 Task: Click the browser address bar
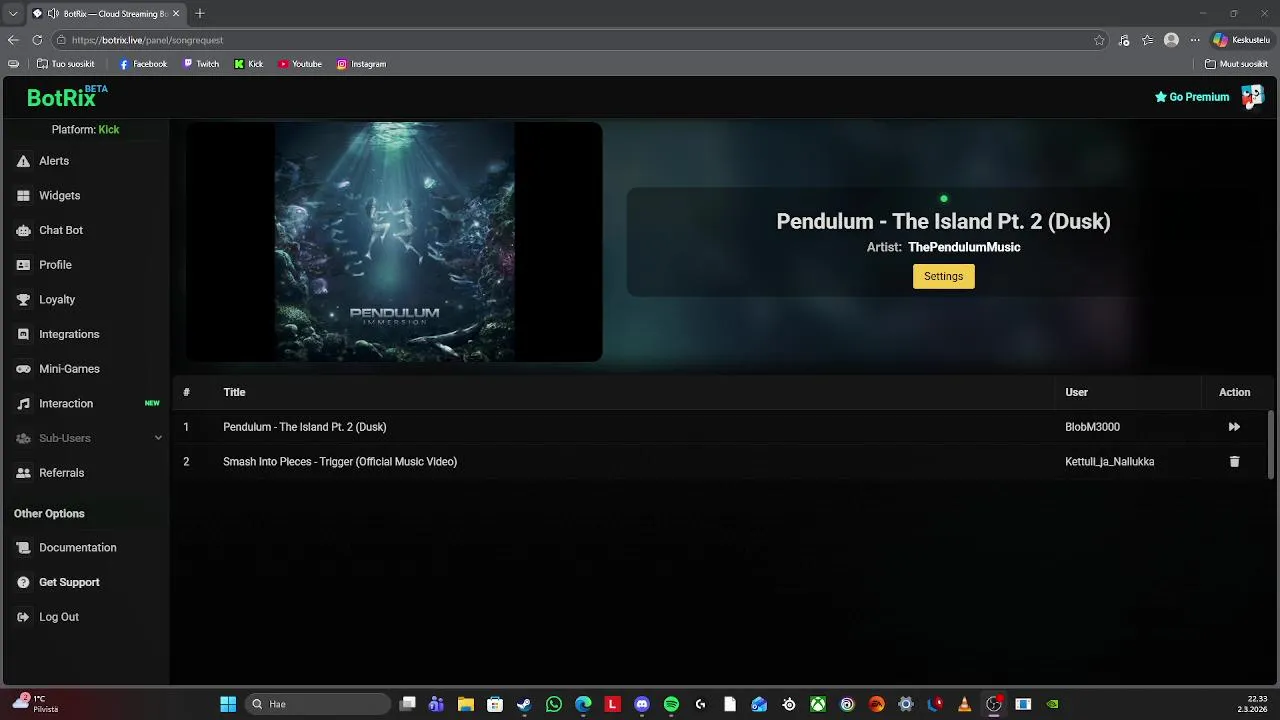[580, 40]
